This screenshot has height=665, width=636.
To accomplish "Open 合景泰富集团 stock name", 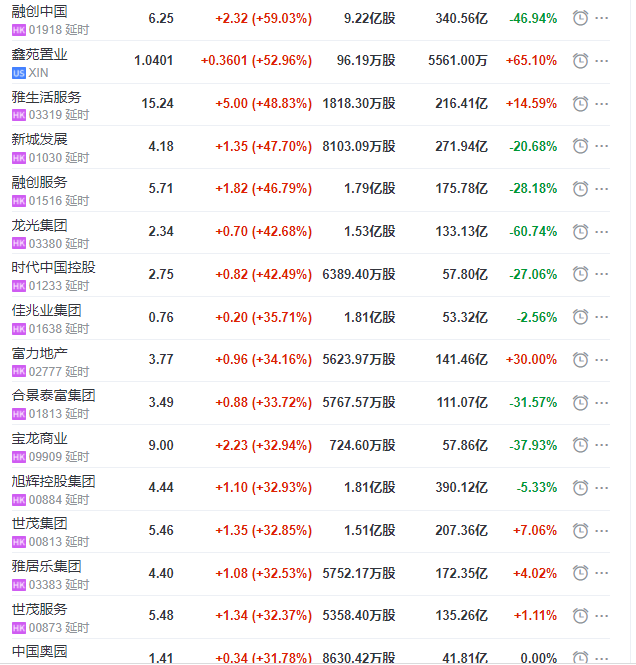I will (x=53, y=395).
